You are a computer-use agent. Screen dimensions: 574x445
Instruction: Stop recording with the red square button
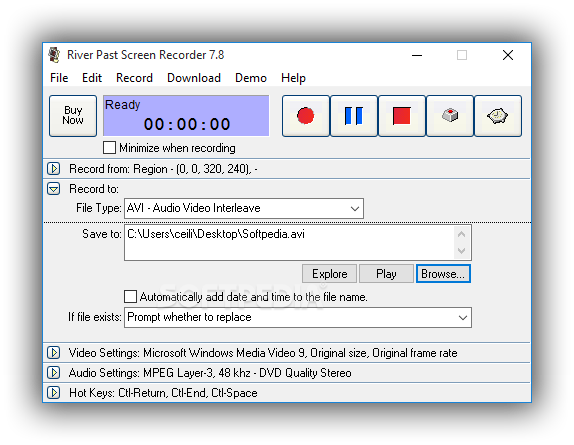pyautogui.click(x=402, y=116)
